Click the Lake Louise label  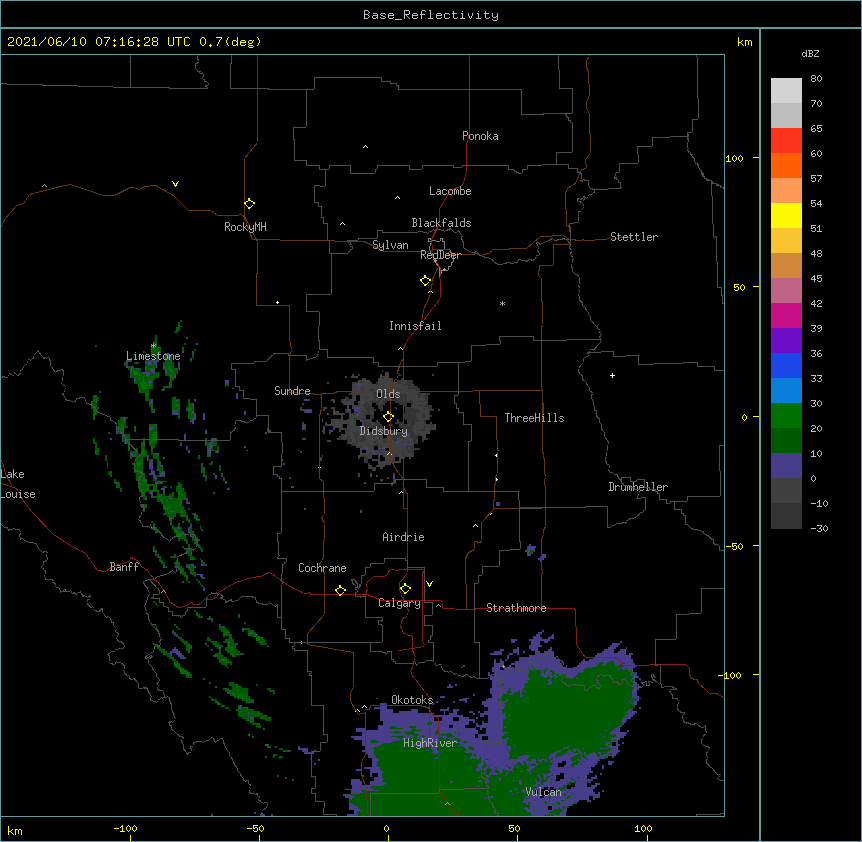coord(18,484)
